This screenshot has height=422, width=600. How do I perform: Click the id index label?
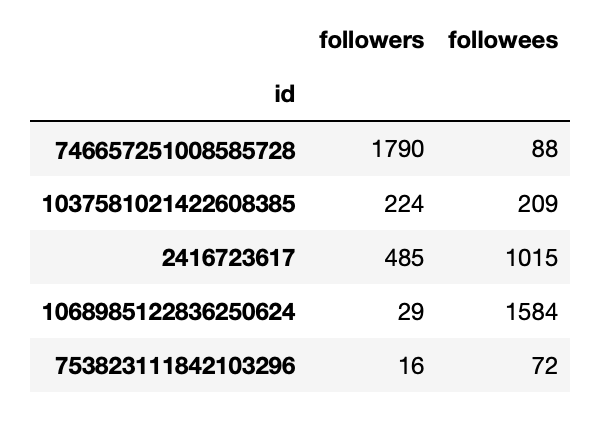pos(284,95)
